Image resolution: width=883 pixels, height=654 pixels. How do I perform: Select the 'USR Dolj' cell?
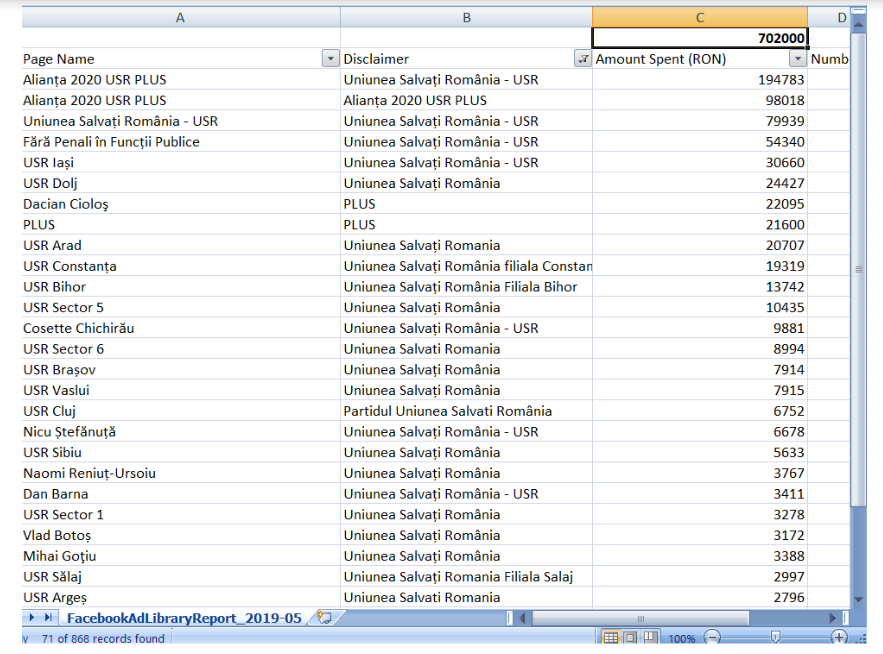pos(181,183)
